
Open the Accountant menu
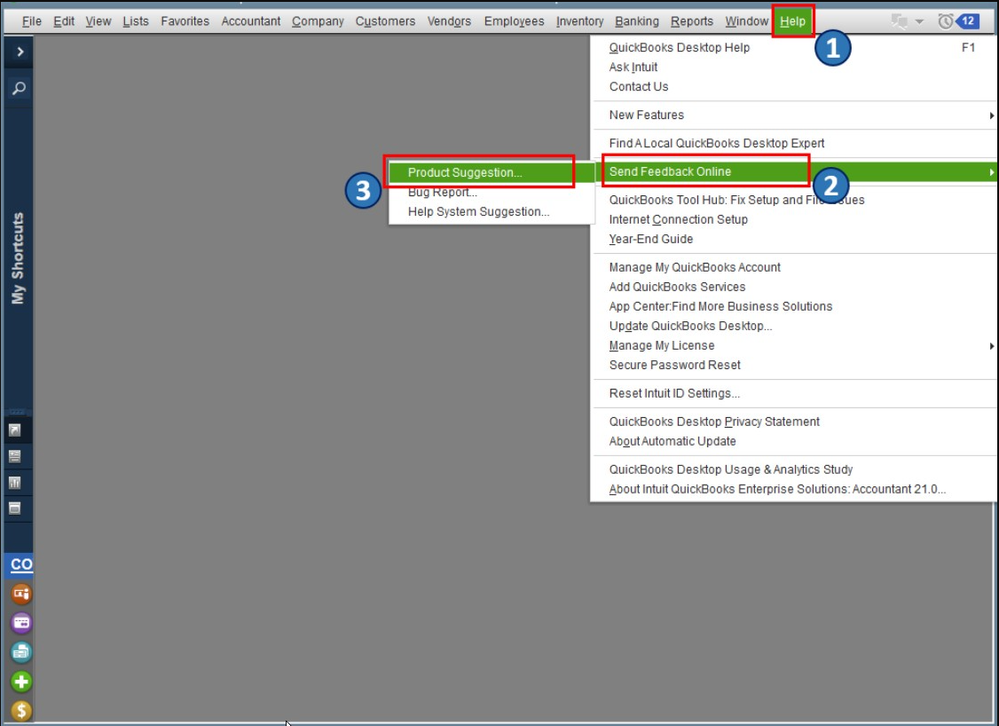click(x=250, y=21)
